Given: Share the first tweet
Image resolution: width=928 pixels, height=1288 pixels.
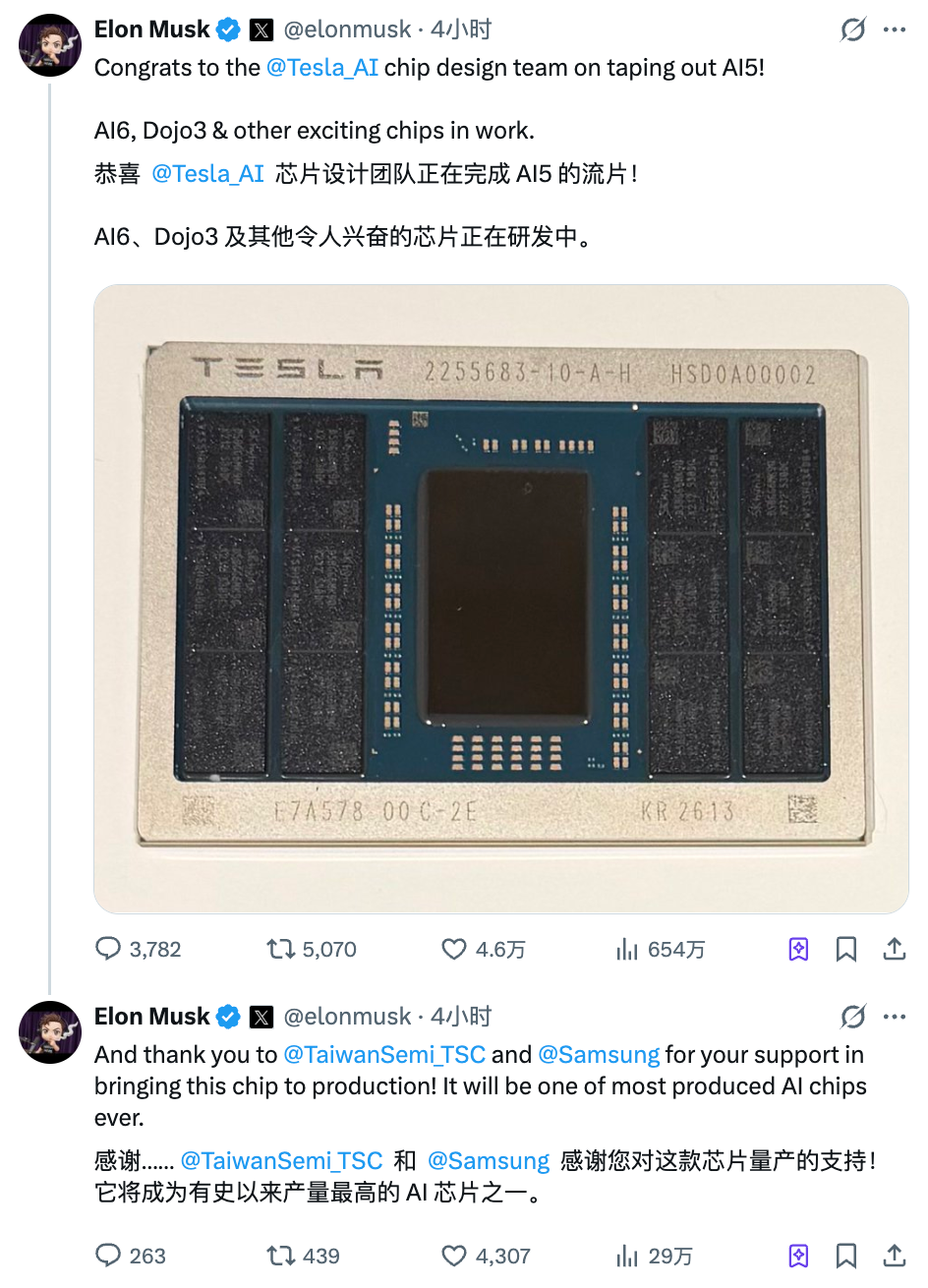Looking at the screenshot, I should coord(894,949).
